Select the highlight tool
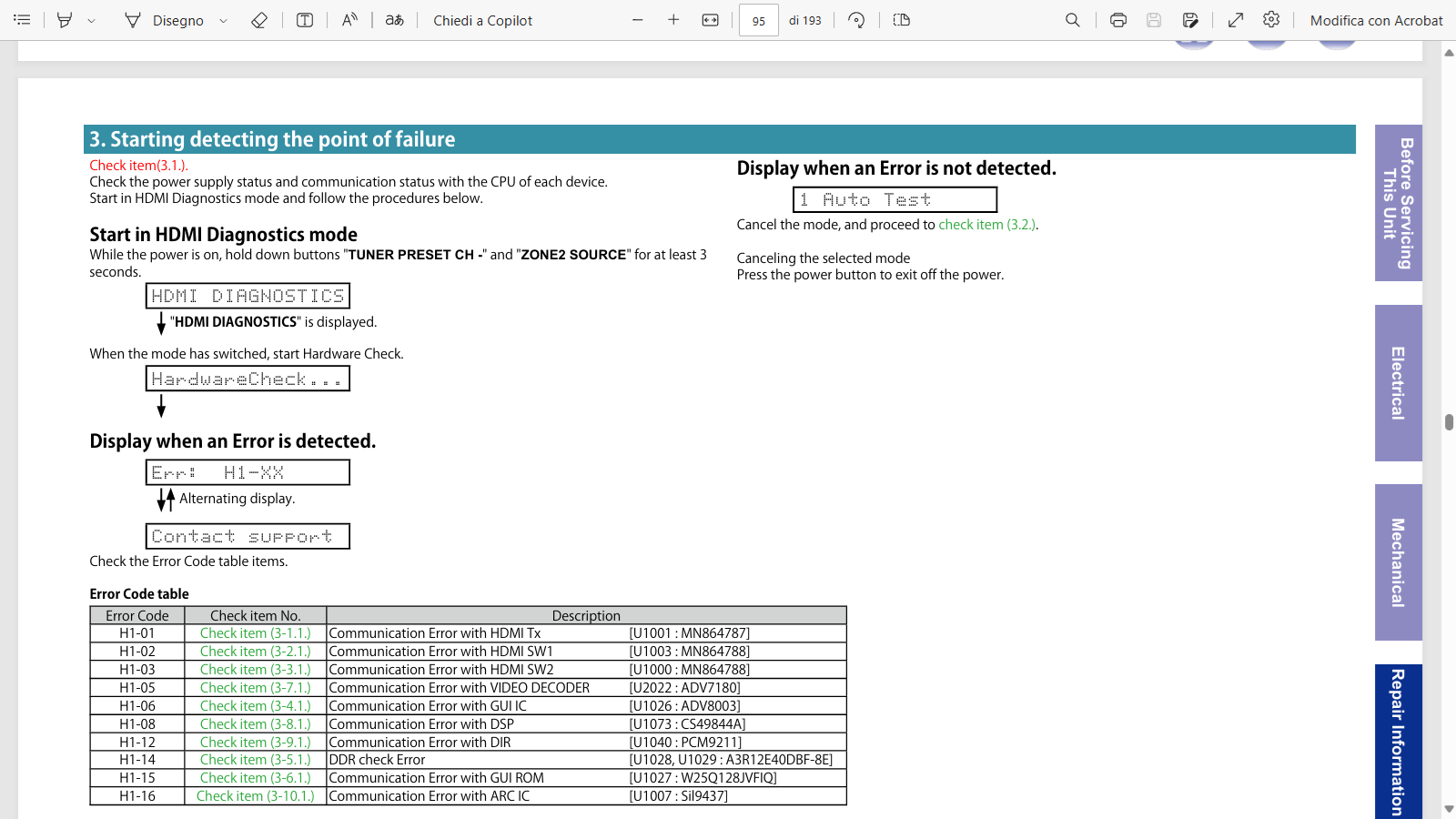 pyautogui.click(x=65, y=20)
